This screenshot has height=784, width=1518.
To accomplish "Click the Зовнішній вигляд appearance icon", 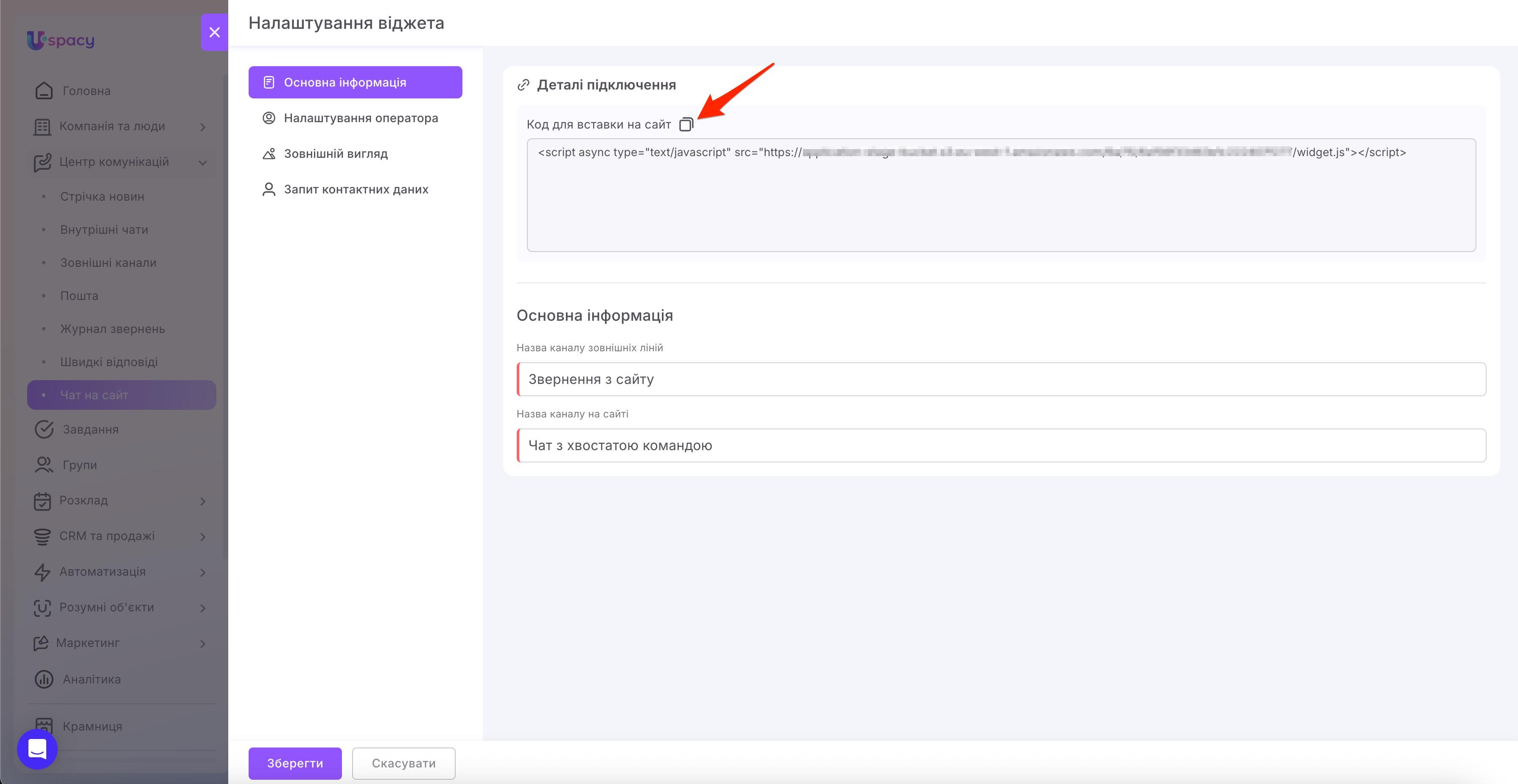I will 269,154.
